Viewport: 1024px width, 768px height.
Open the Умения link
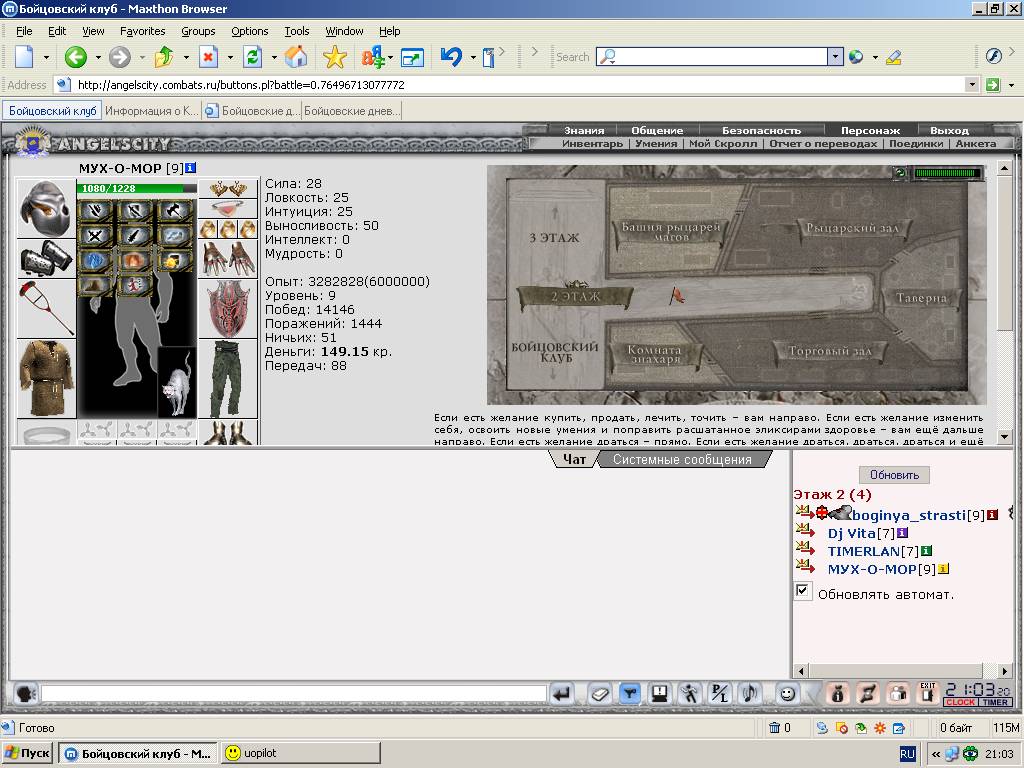(x=656, y=144)
